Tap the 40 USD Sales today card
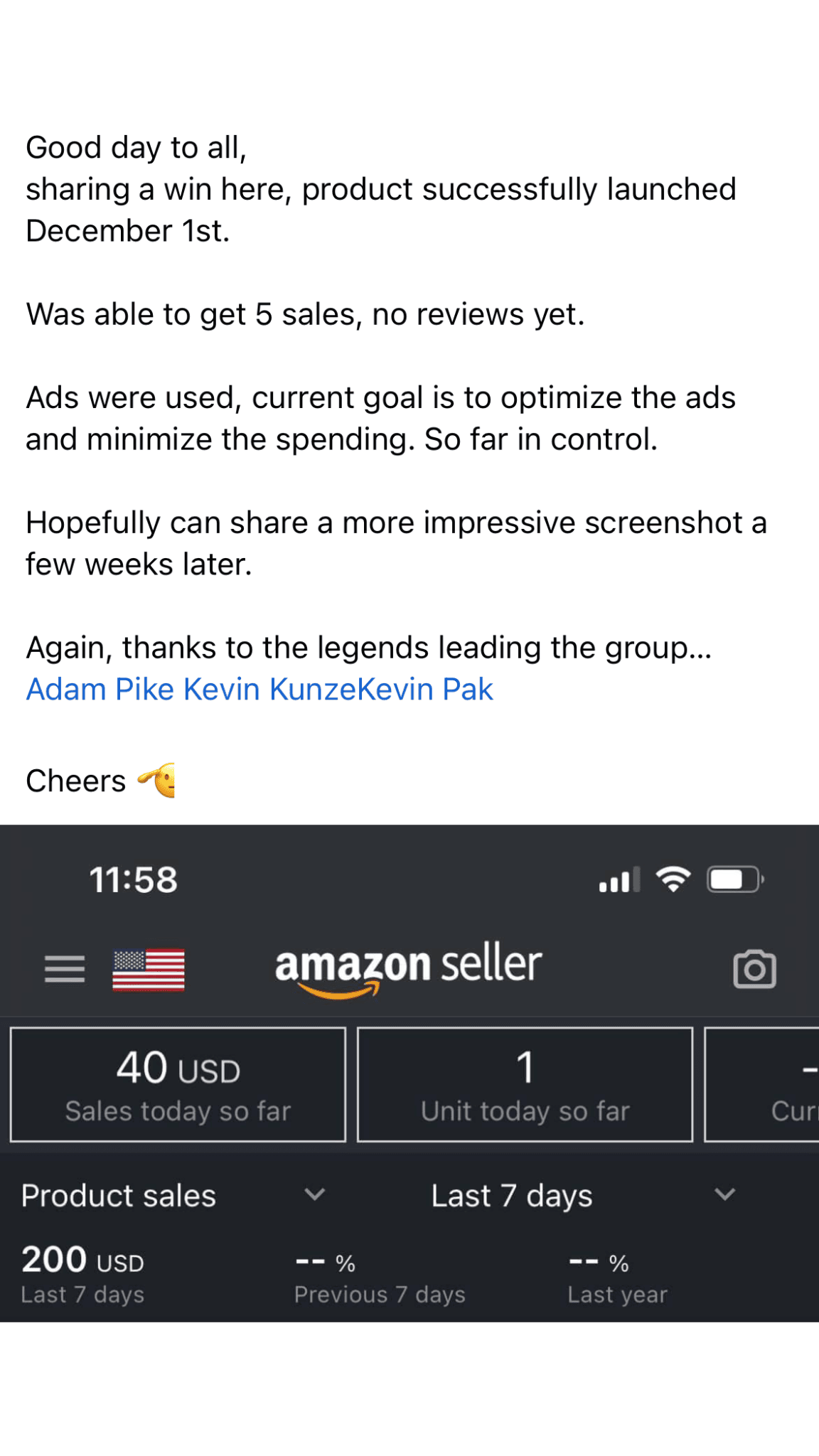 (x=178, y=1085)
